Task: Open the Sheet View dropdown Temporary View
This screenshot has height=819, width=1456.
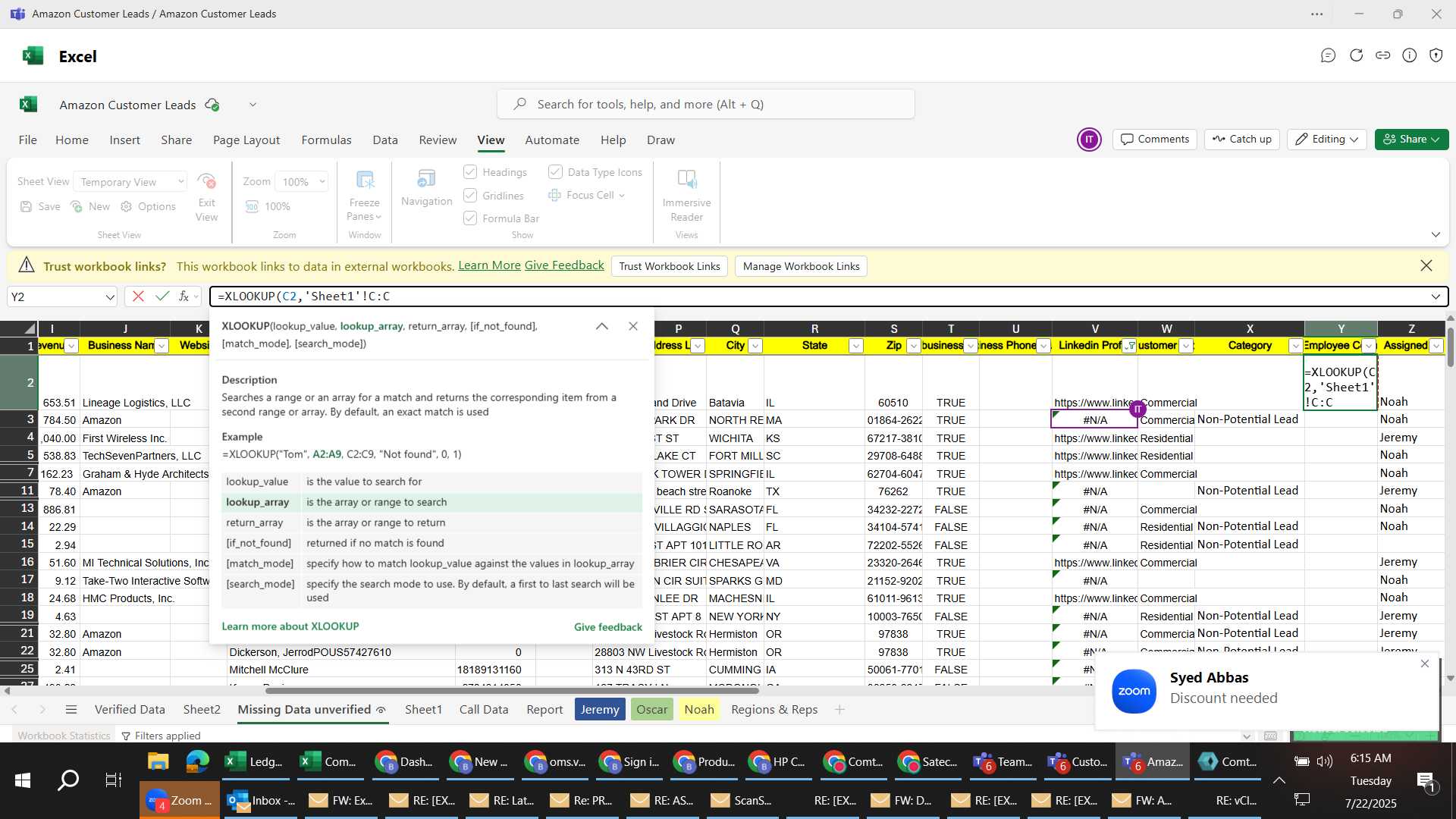Action: (x=130, y=182)
